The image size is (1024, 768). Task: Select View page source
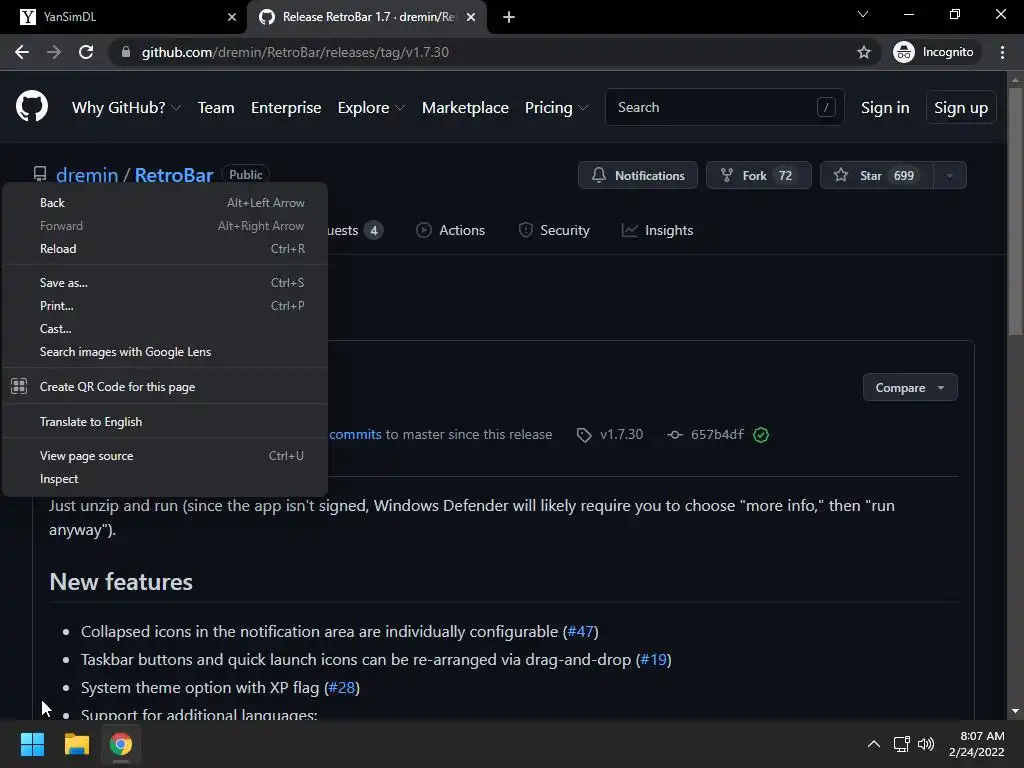pyautogui.click(x=165, y=456)
